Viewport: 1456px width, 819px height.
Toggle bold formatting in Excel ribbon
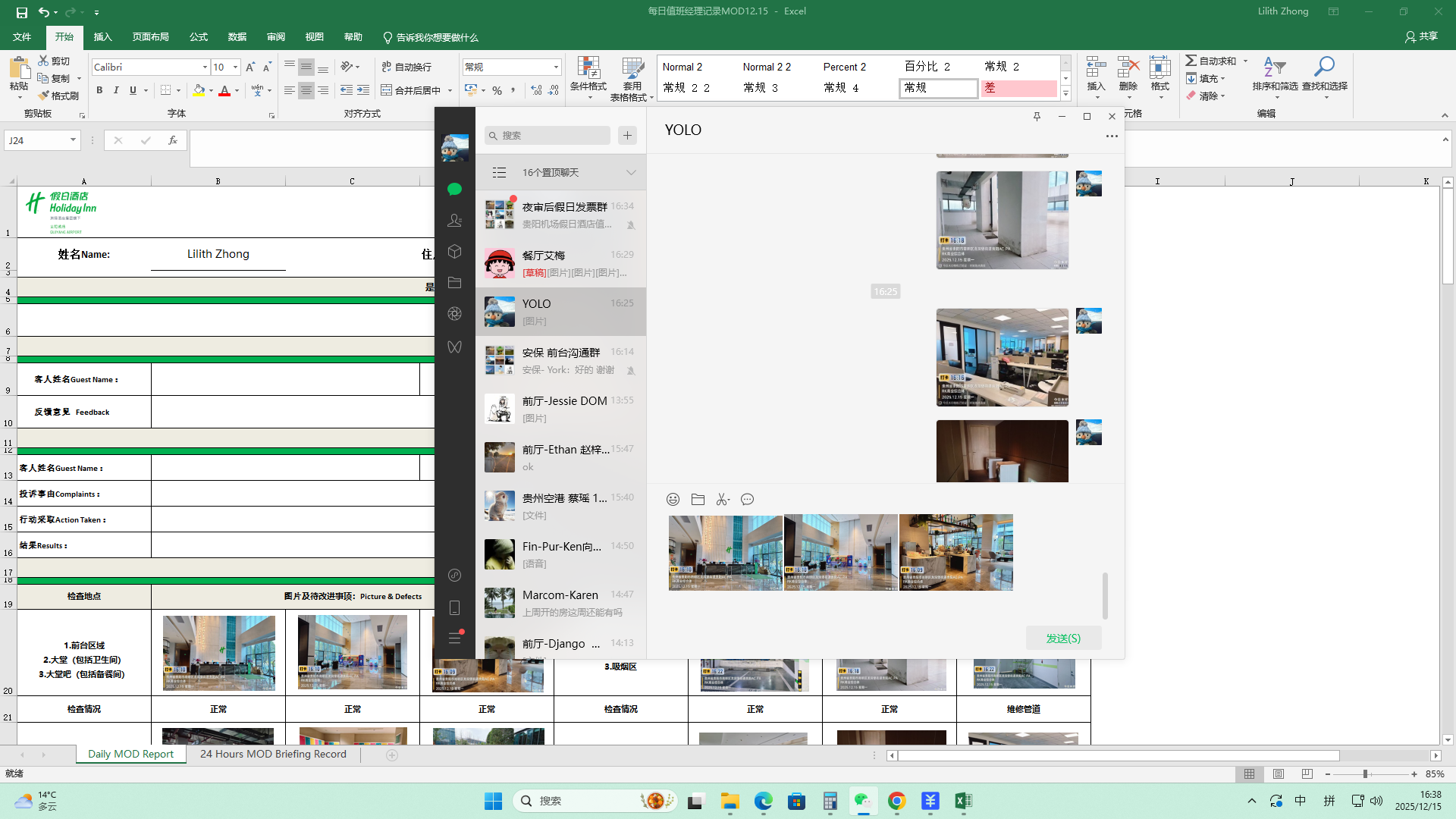[99, 90]
